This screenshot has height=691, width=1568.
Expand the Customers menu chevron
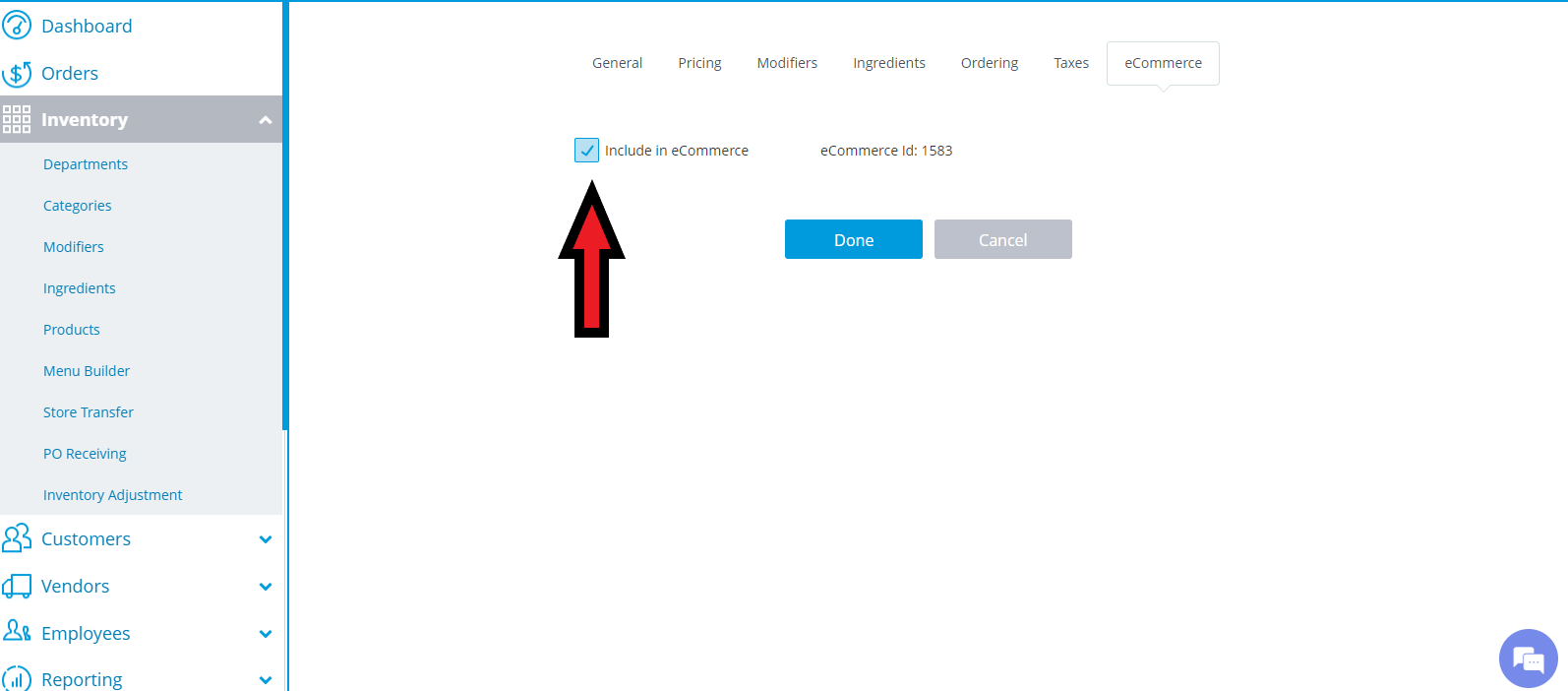[x=265, y=539]
